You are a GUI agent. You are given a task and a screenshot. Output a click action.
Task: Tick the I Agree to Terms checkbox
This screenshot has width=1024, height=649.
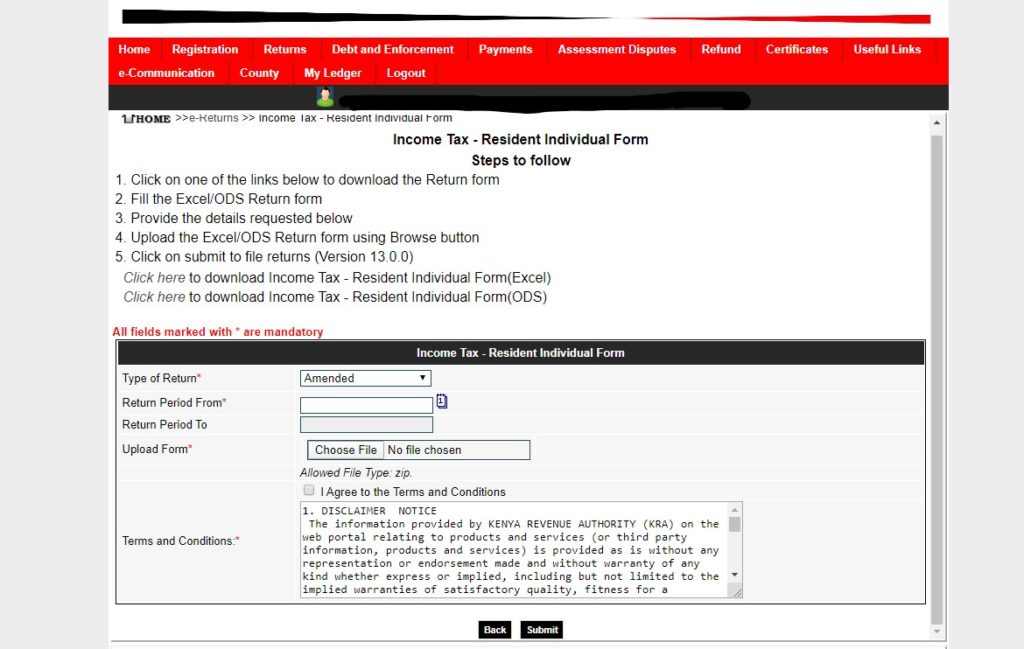(308, 491)
